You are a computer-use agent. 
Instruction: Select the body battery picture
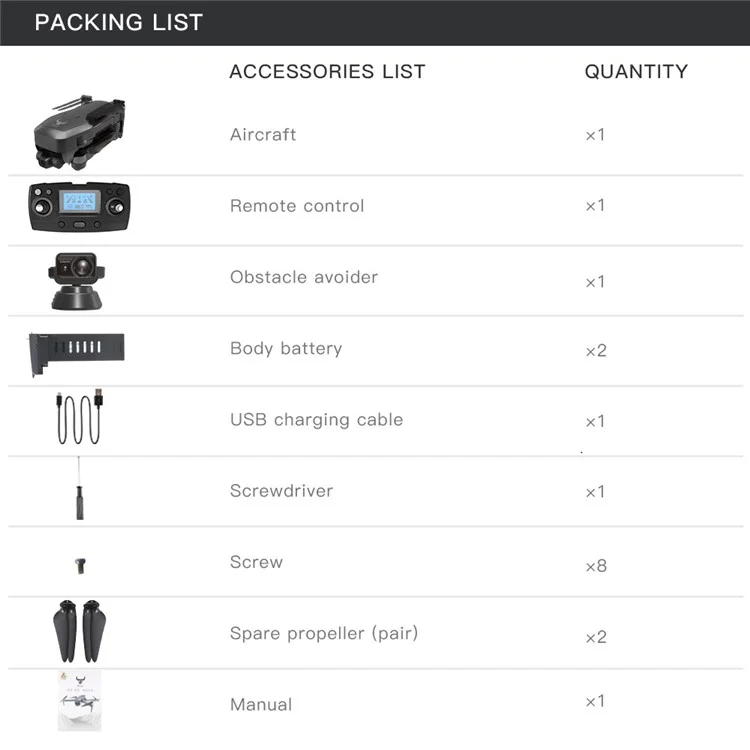click(77, 353)
